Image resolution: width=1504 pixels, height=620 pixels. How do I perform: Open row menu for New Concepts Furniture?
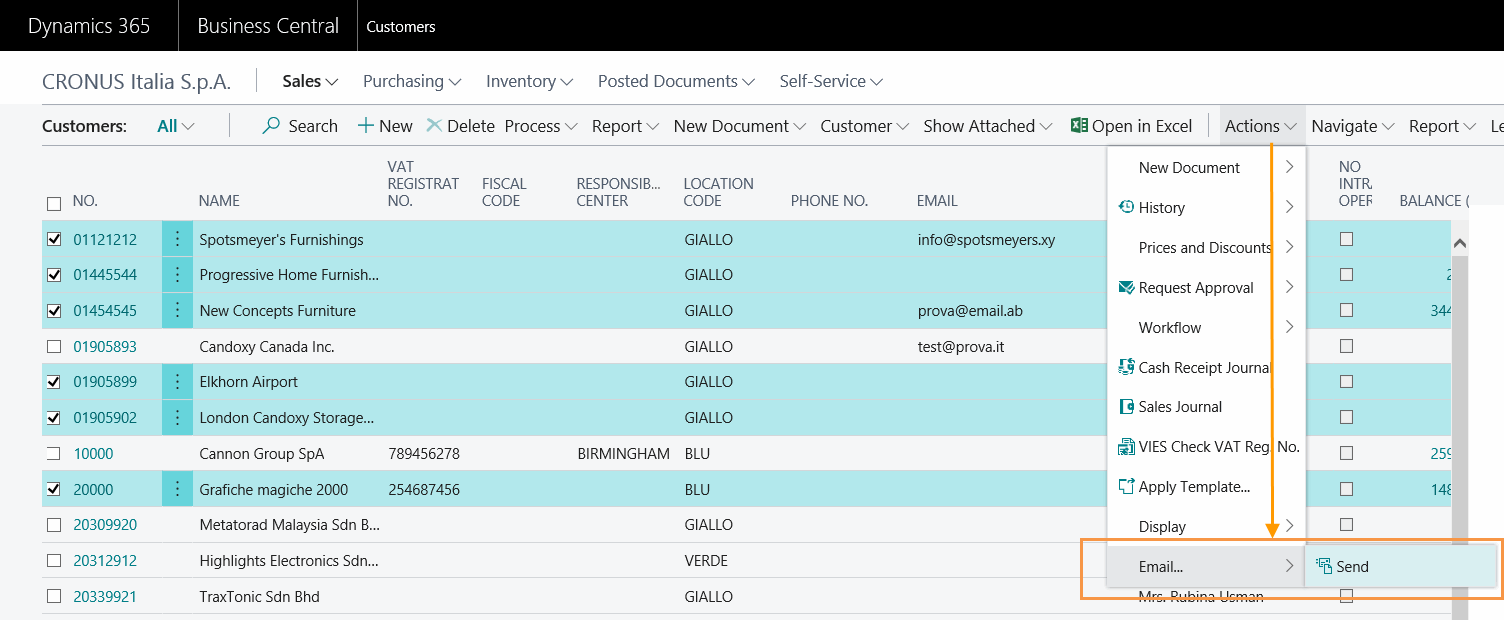pyautogui.click(x=177, y=311)
